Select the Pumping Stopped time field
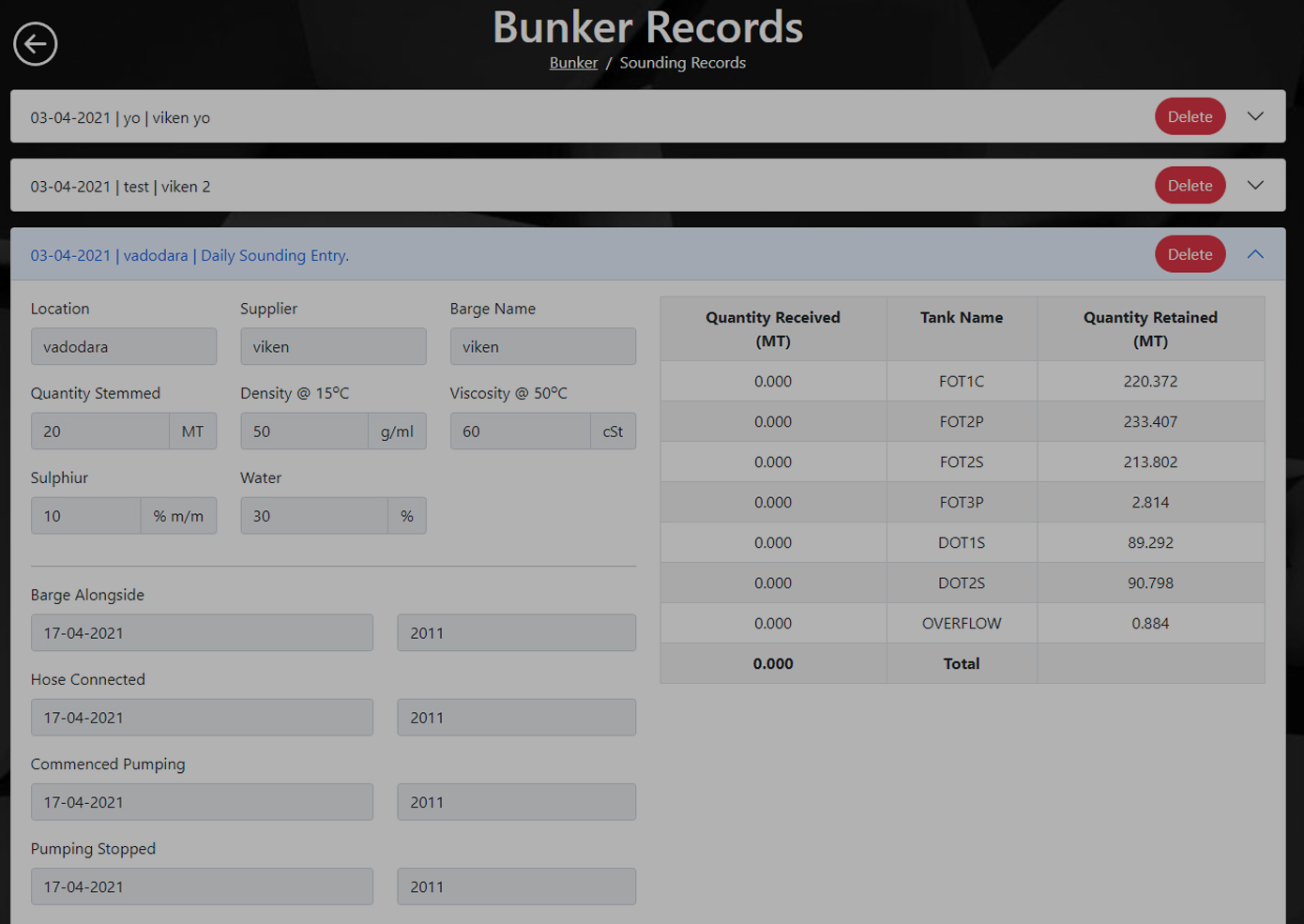 516,886
